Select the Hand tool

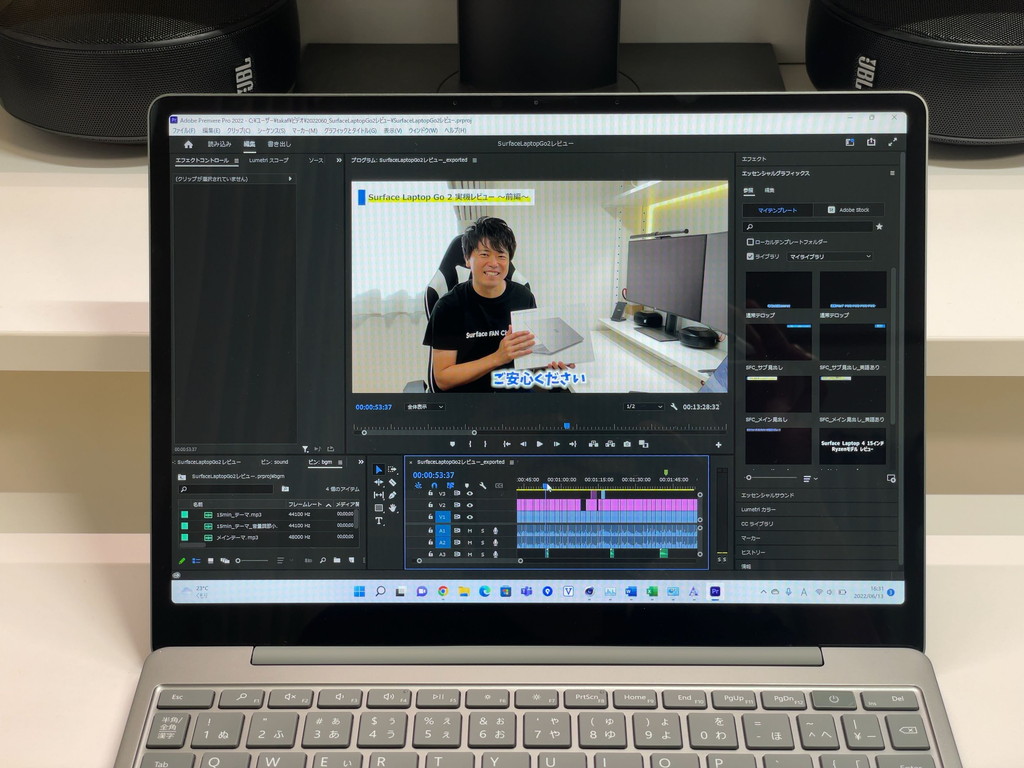392,508
